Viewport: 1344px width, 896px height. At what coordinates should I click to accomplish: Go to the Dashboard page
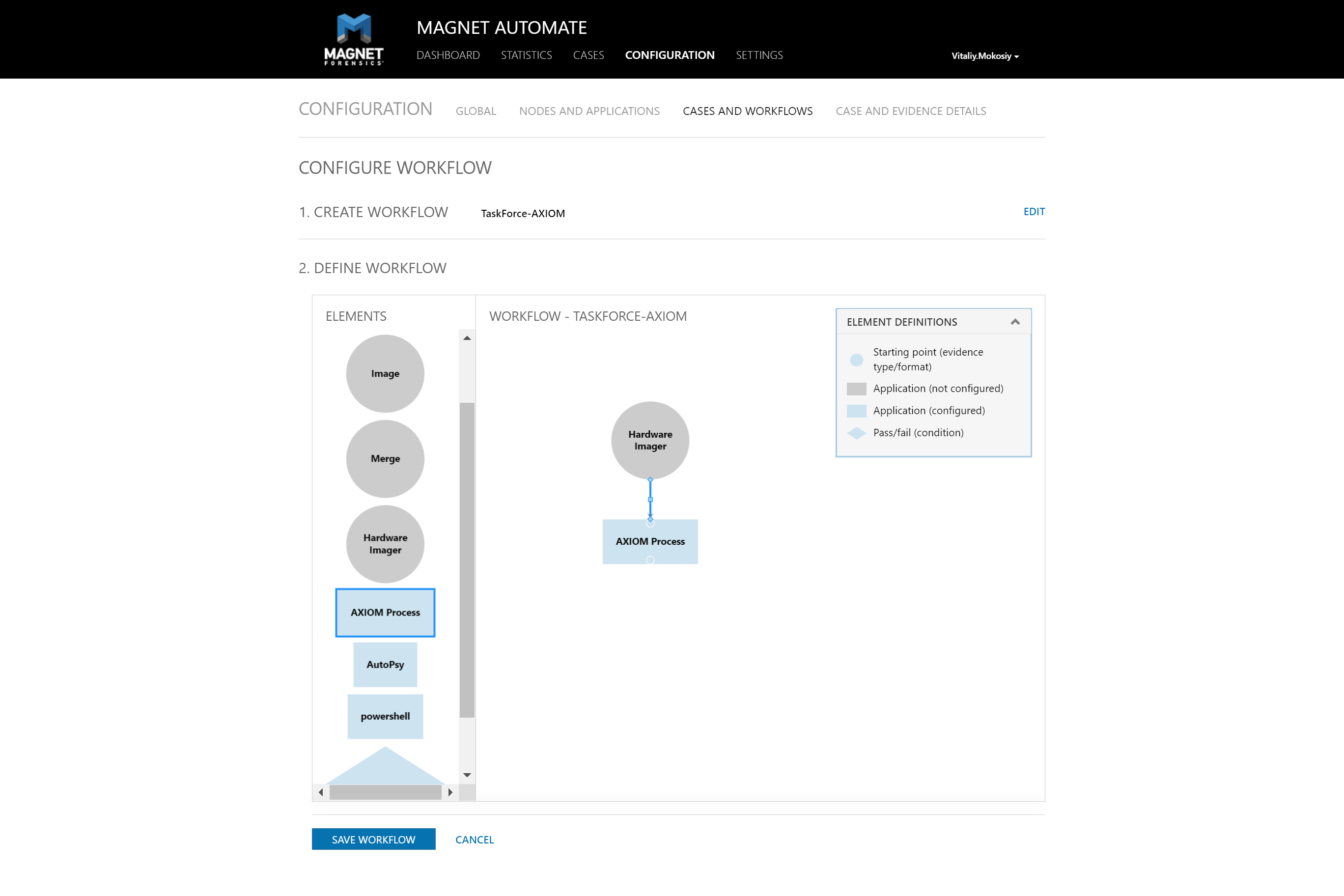point(448,56)
